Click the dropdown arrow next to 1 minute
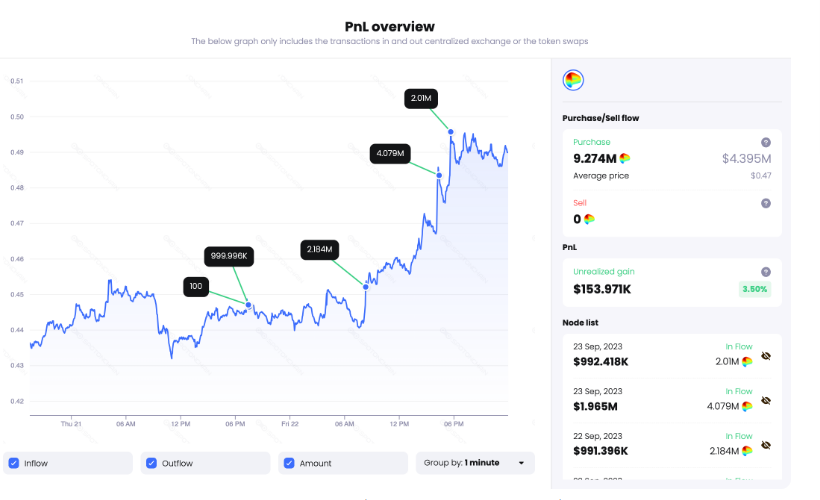Image resolution: width=820 pixels, height=500 pixels. pos(521,463)
